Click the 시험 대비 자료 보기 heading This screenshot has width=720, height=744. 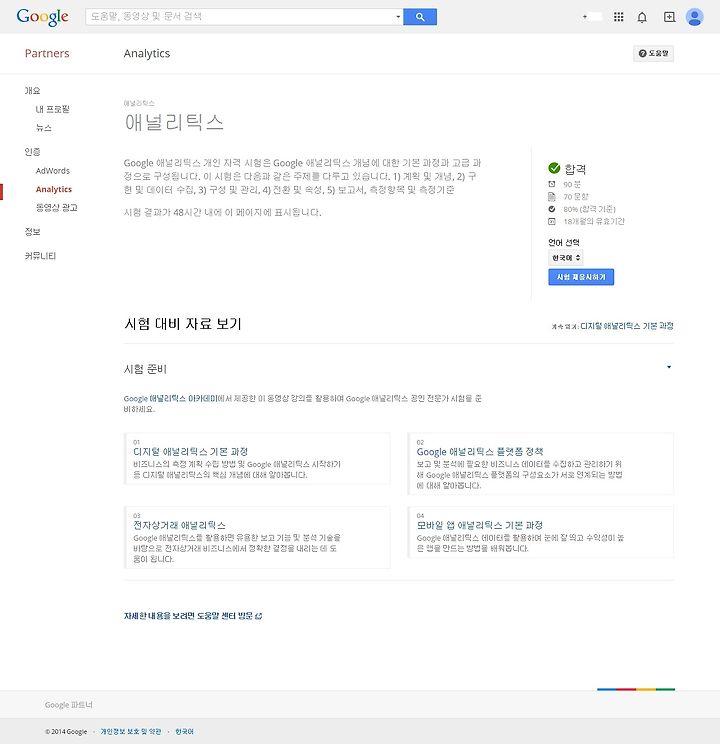(x=183, y=324)
